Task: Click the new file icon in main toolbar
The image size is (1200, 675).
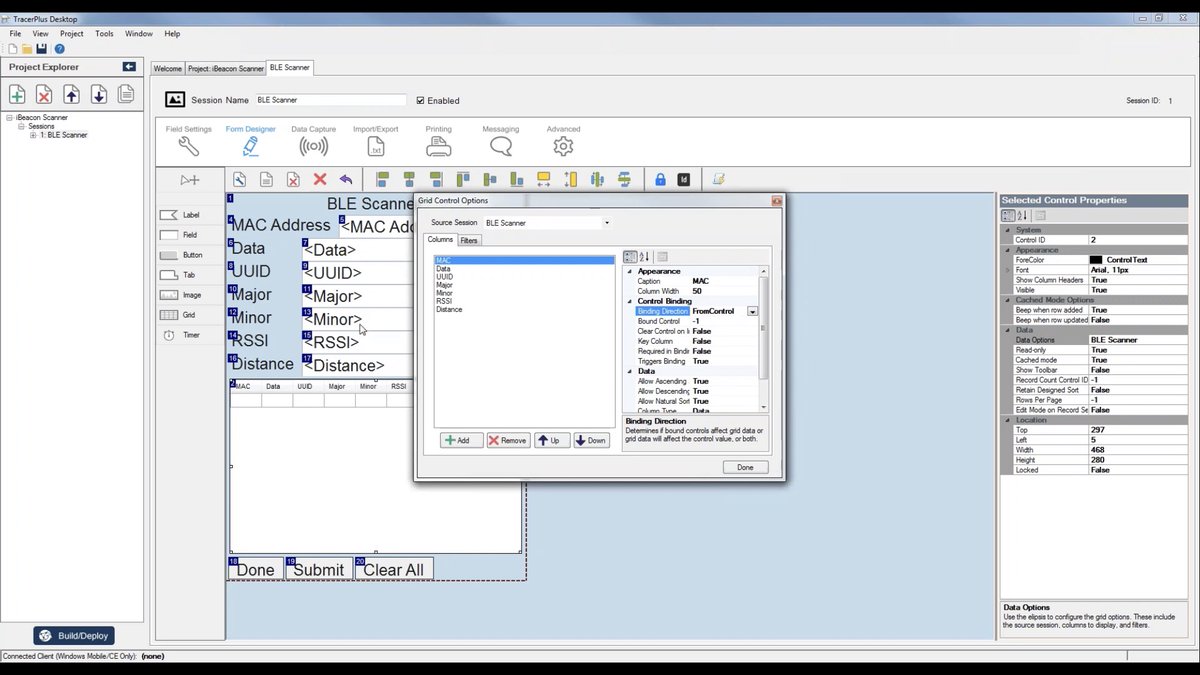Action: 13,48
